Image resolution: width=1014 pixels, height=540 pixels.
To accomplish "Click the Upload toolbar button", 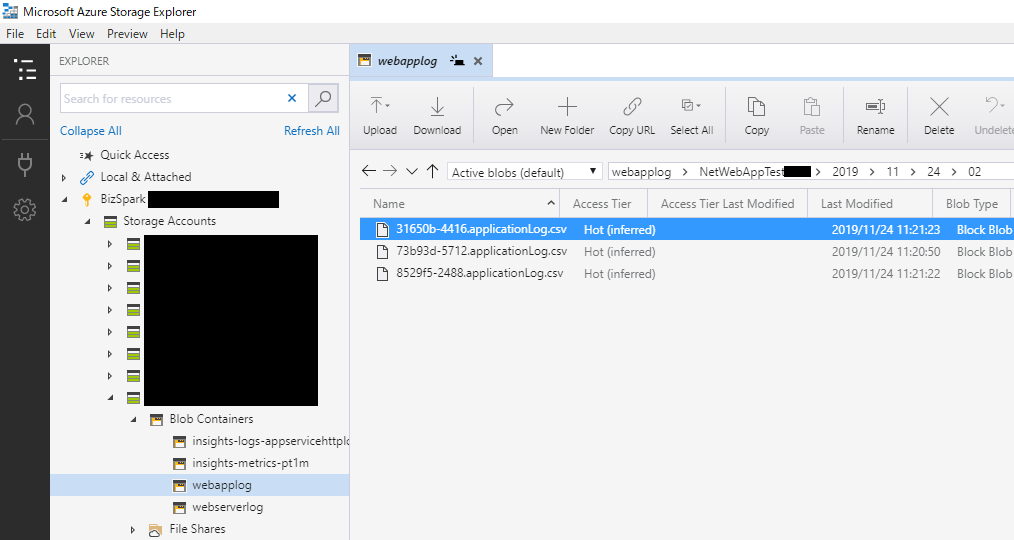I will (380, 116).
